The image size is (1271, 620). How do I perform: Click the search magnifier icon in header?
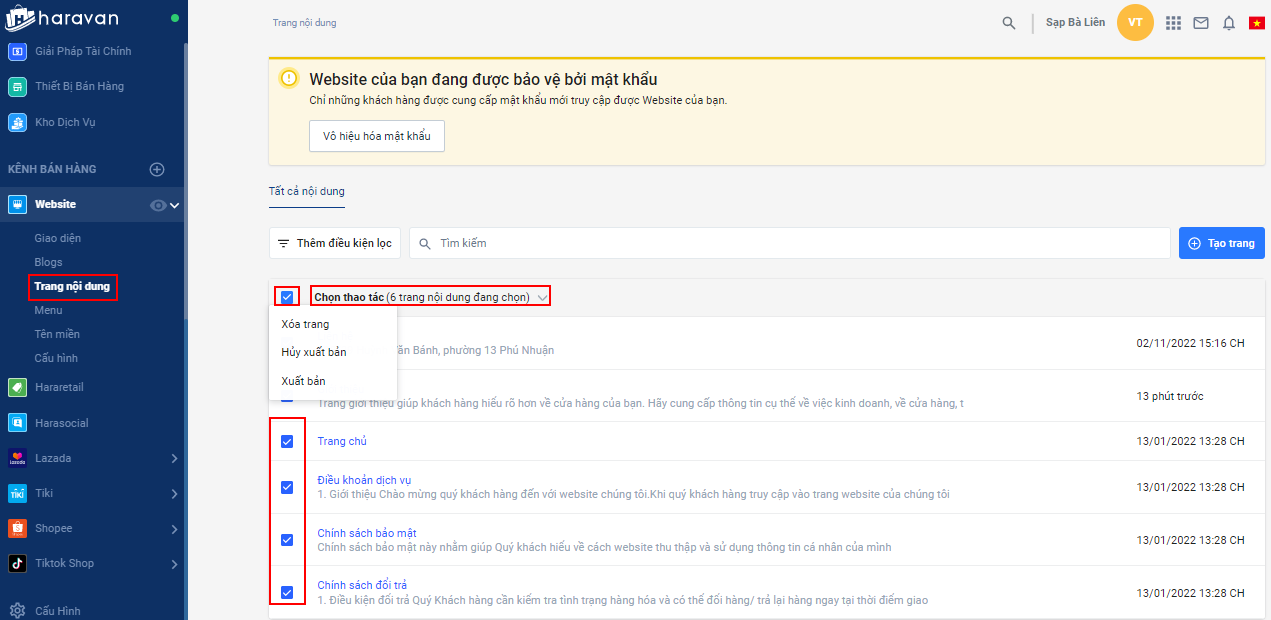[x=1009, y=23]
